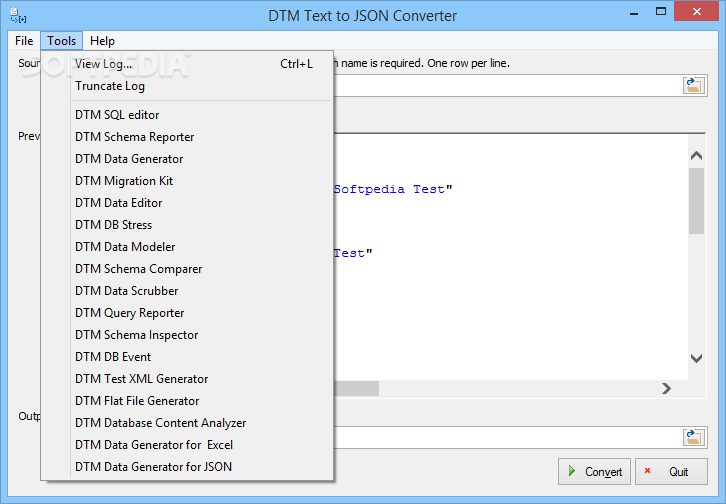Open the Help menu

pyautogui.click(x=102, y=41)
